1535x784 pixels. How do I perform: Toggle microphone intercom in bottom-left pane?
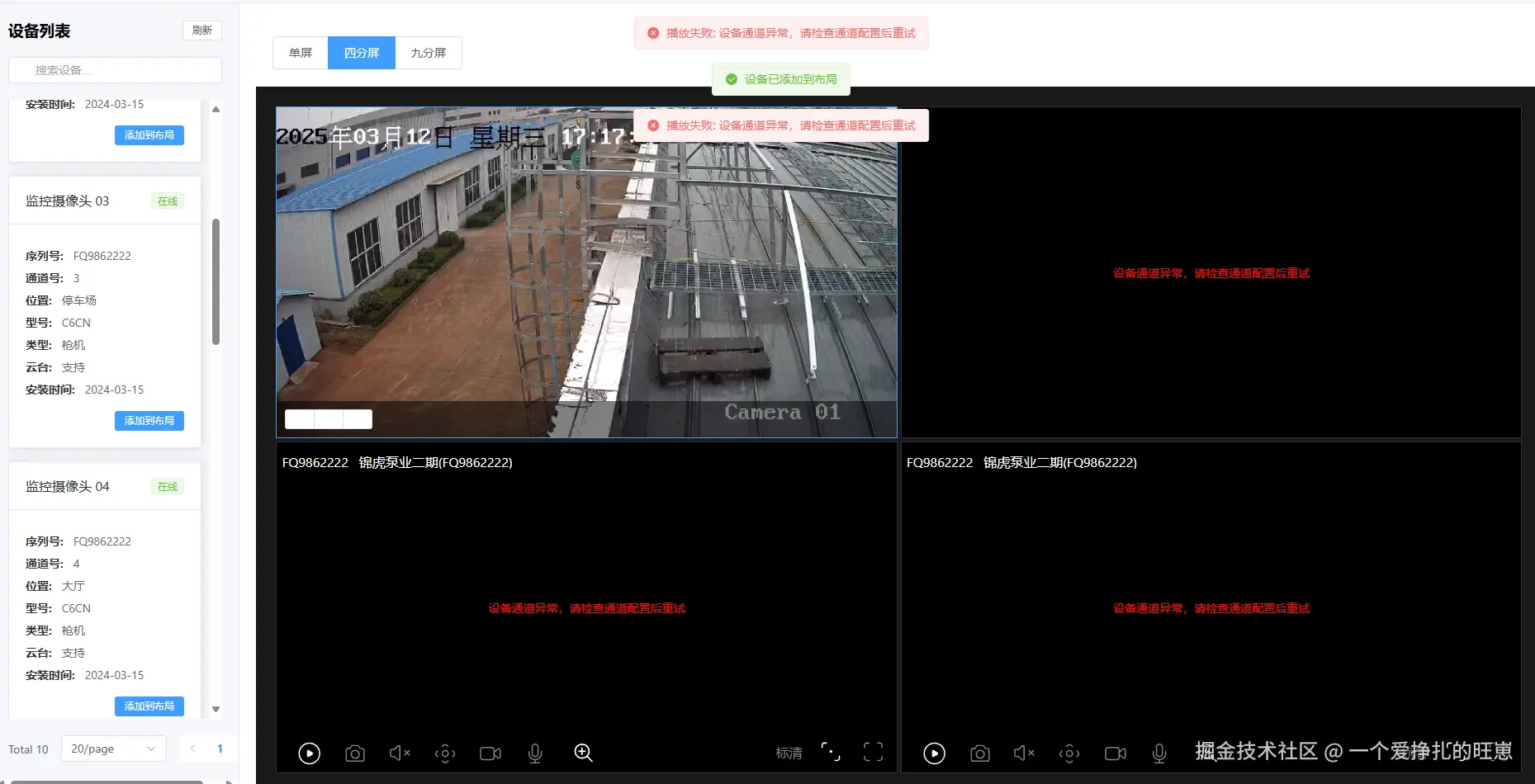click(x=535, y=753)
